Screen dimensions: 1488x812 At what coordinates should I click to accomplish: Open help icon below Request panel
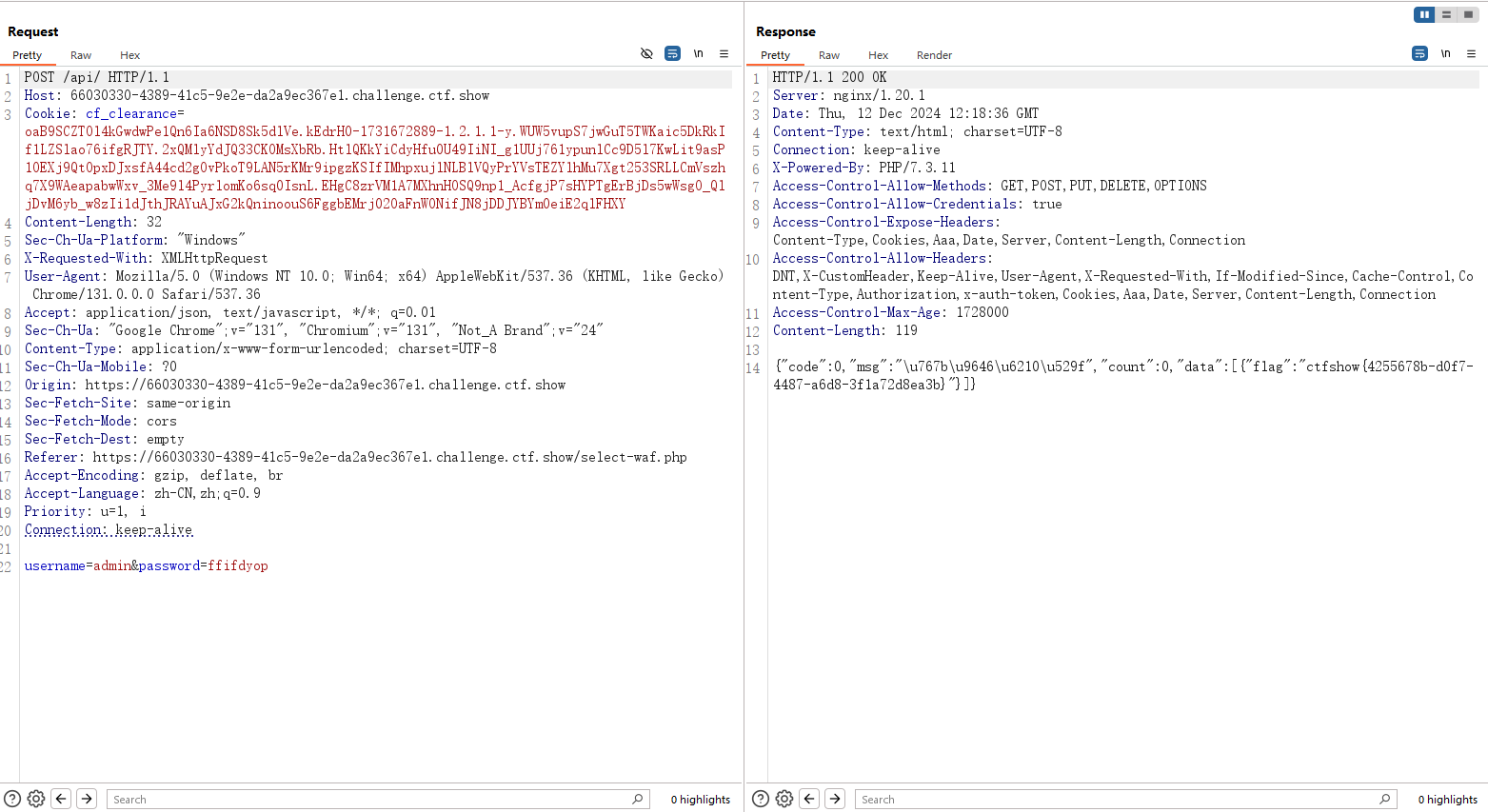click(11, 799)
